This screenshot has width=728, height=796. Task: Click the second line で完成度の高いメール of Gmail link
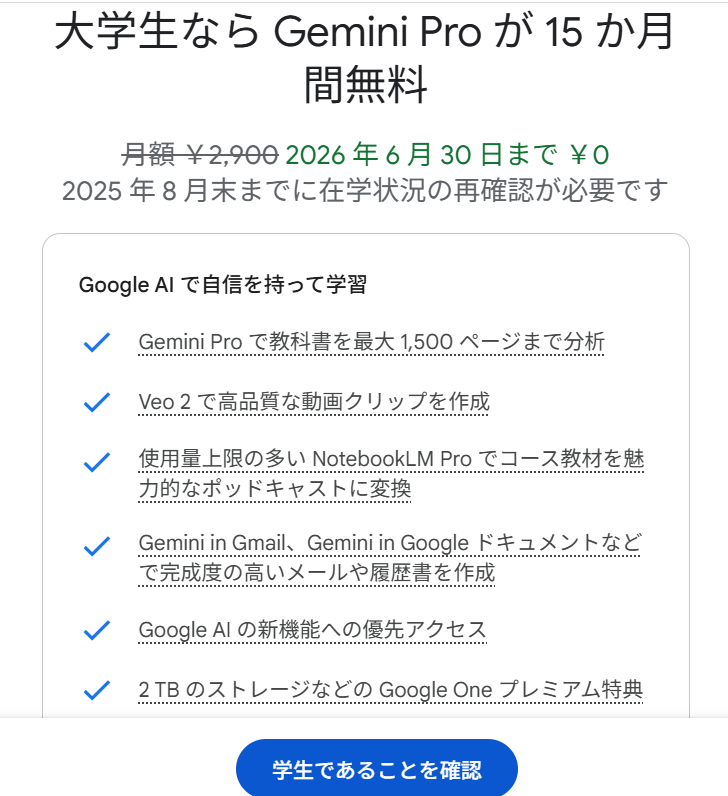[316, 573]
